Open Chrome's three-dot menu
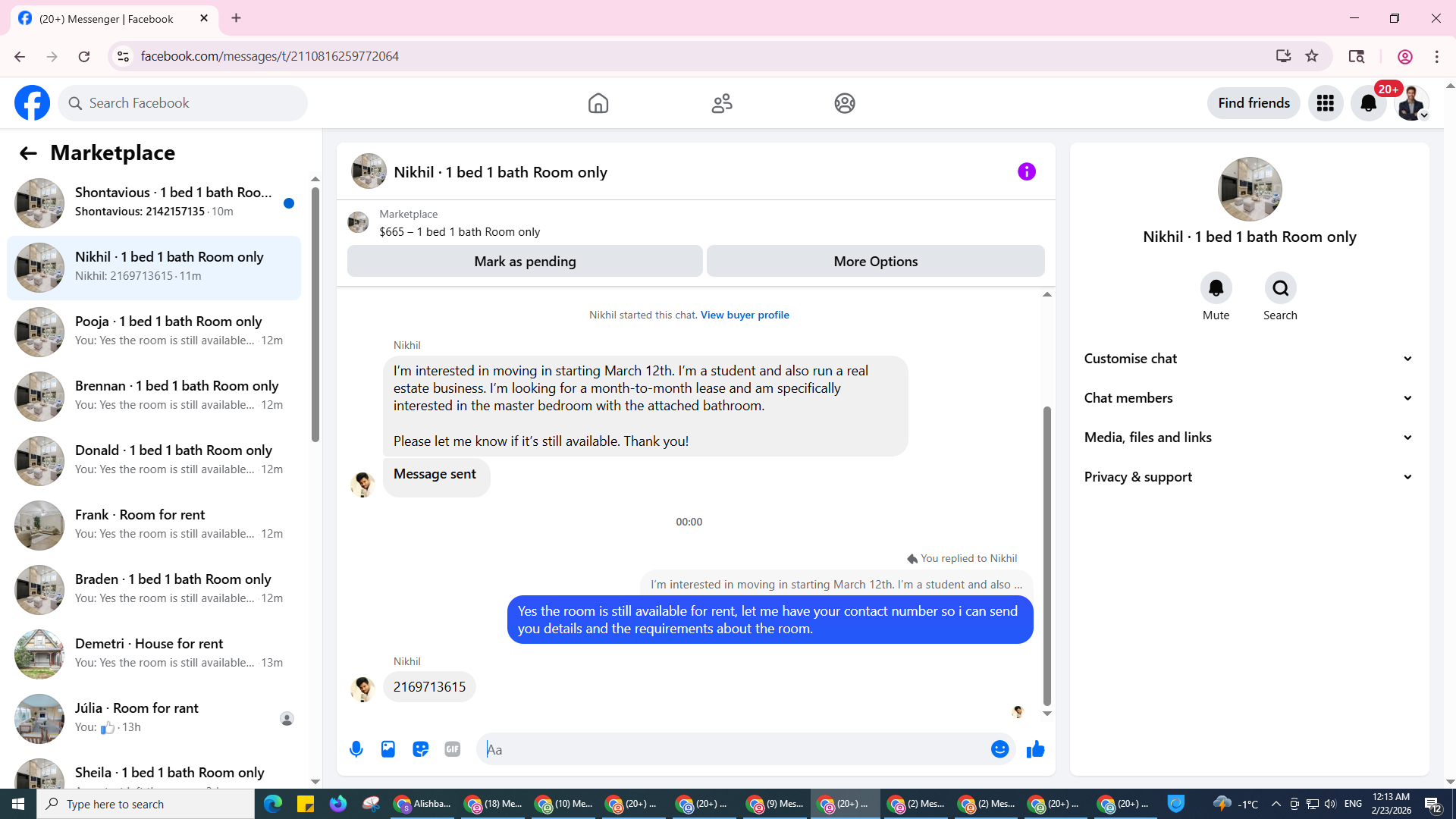The height and width of the screenshot is (819, 1456). click(x=1437, y=56)
